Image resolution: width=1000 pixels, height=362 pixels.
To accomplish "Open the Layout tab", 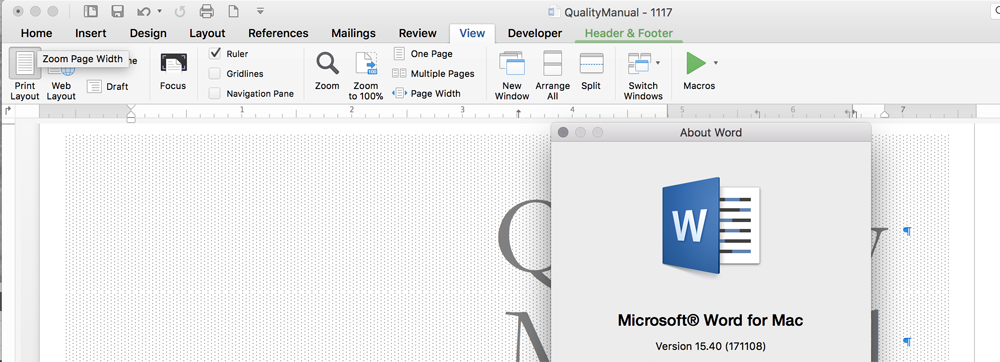I will [207, 33].
